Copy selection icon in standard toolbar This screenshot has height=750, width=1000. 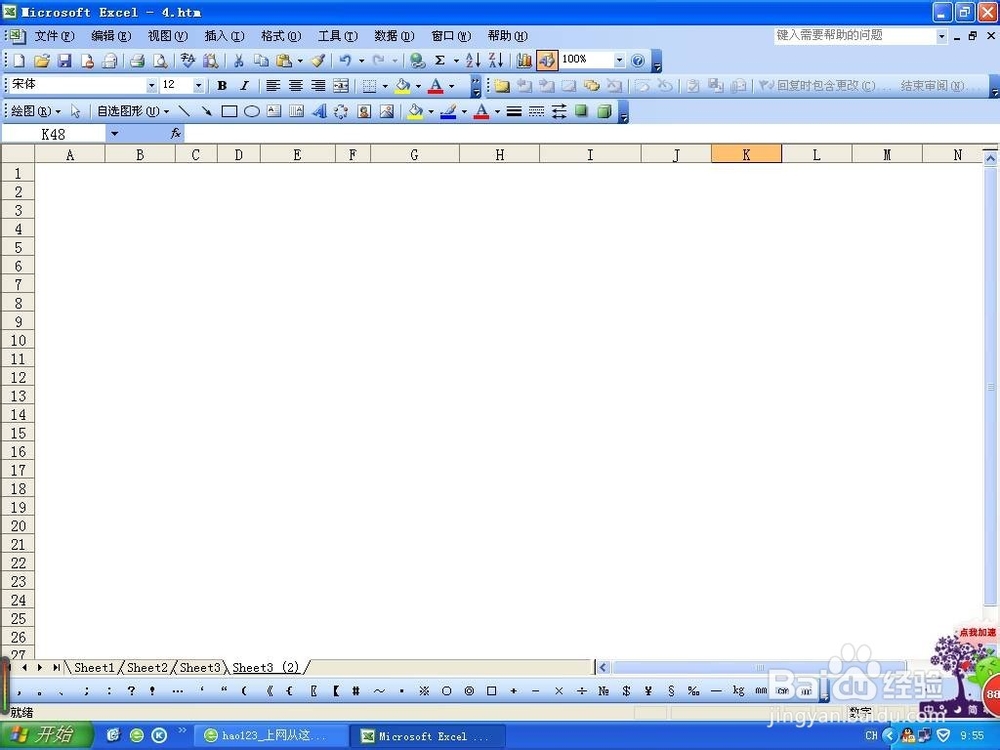point(261,61)
